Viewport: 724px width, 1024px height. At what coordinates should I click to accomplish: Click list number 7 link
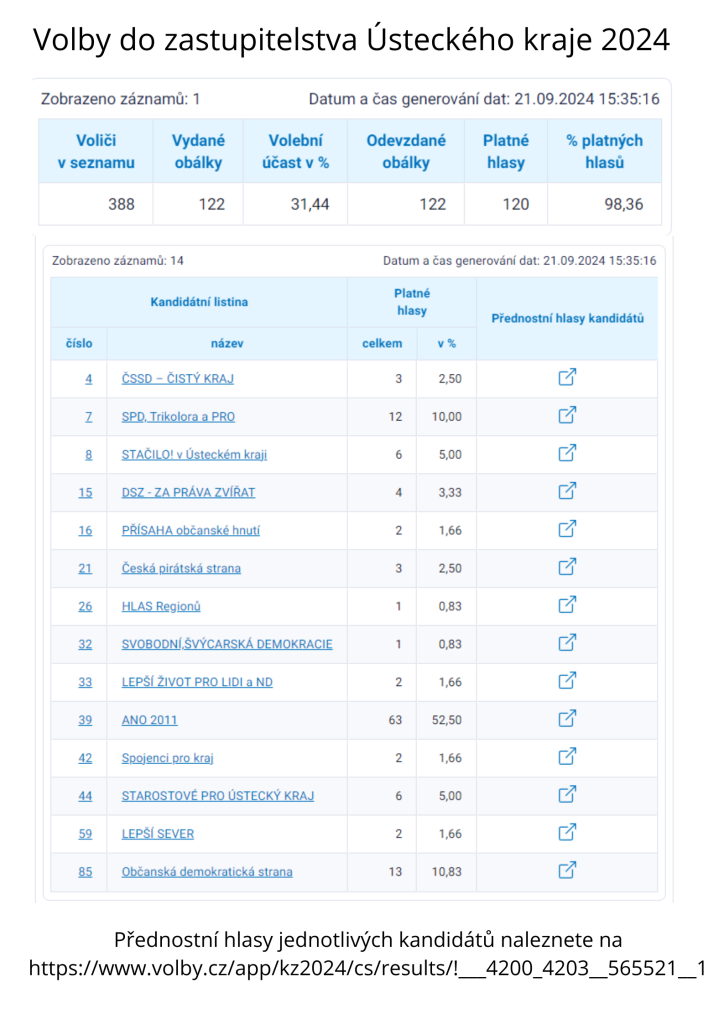[x=89, y=417]
